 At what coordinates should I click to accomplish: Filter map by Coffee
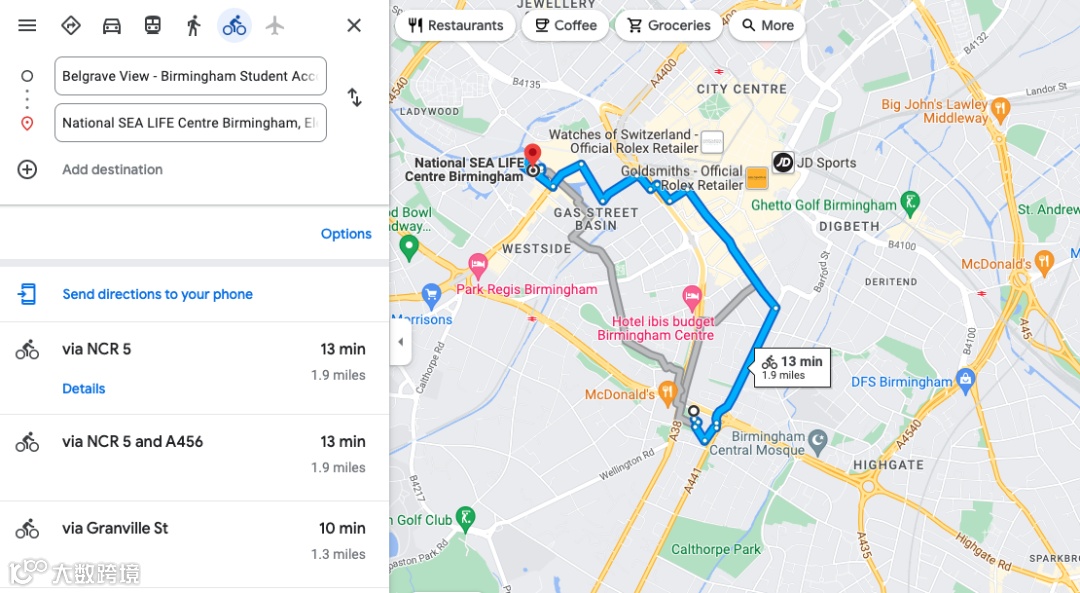coord(565,25)
